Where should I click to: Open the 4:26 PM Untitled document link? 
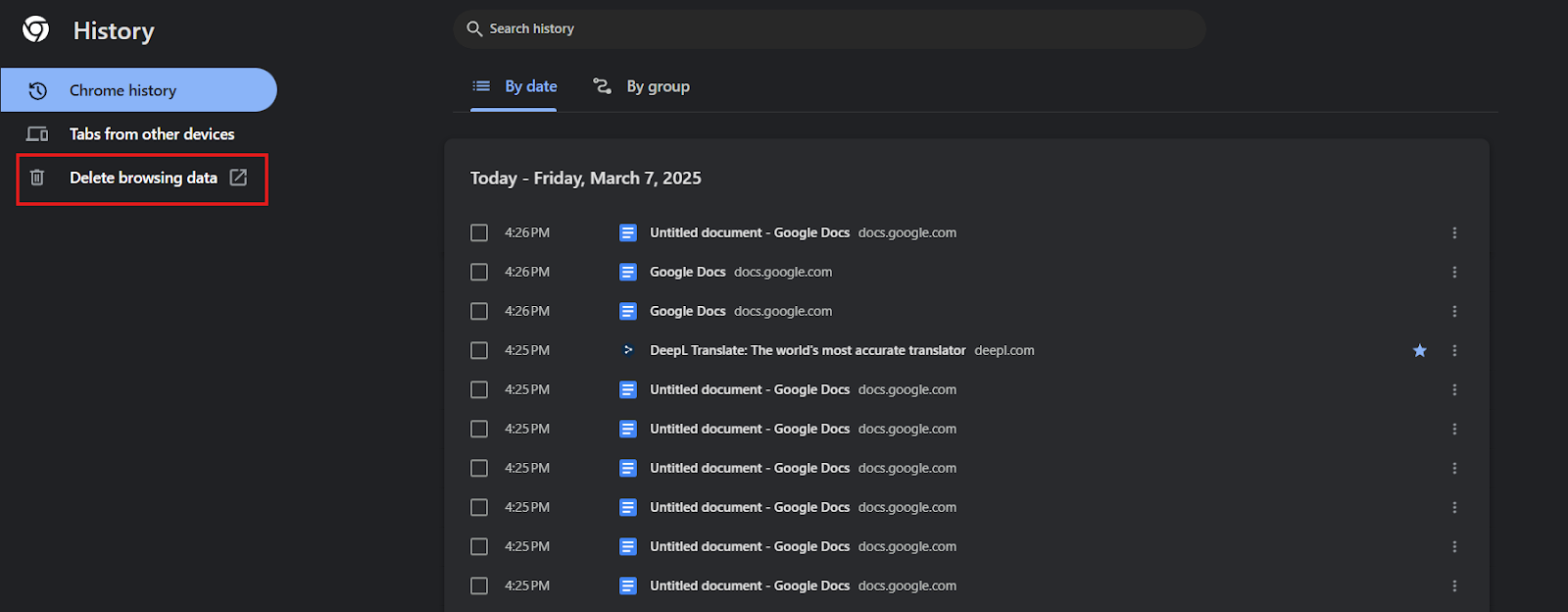click(749, 232)
